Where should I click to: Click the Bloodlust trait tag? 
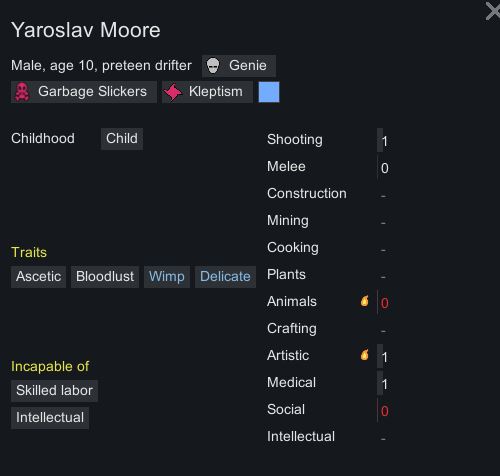coord(105,277)
